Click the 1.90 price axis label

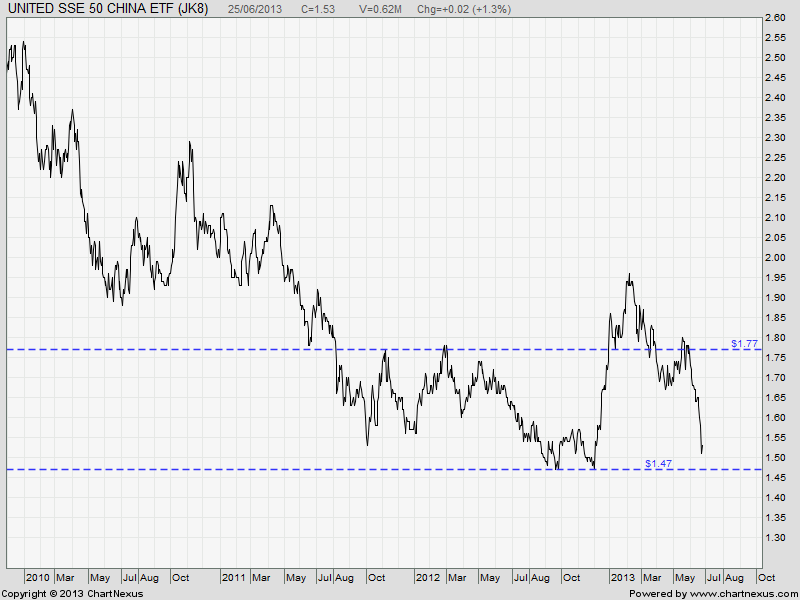pyautogui.click(x=775, y=297)
